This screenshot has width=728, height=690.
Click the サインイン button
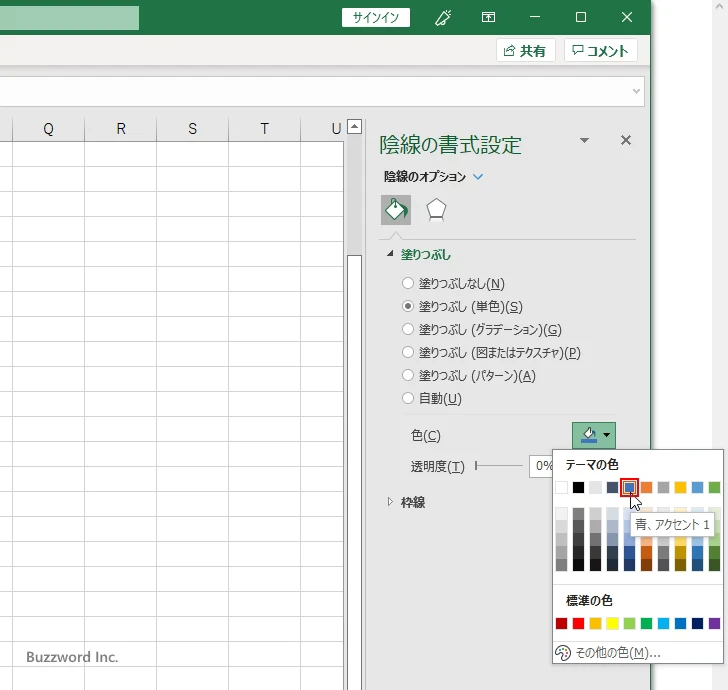(x=376, y=18)
